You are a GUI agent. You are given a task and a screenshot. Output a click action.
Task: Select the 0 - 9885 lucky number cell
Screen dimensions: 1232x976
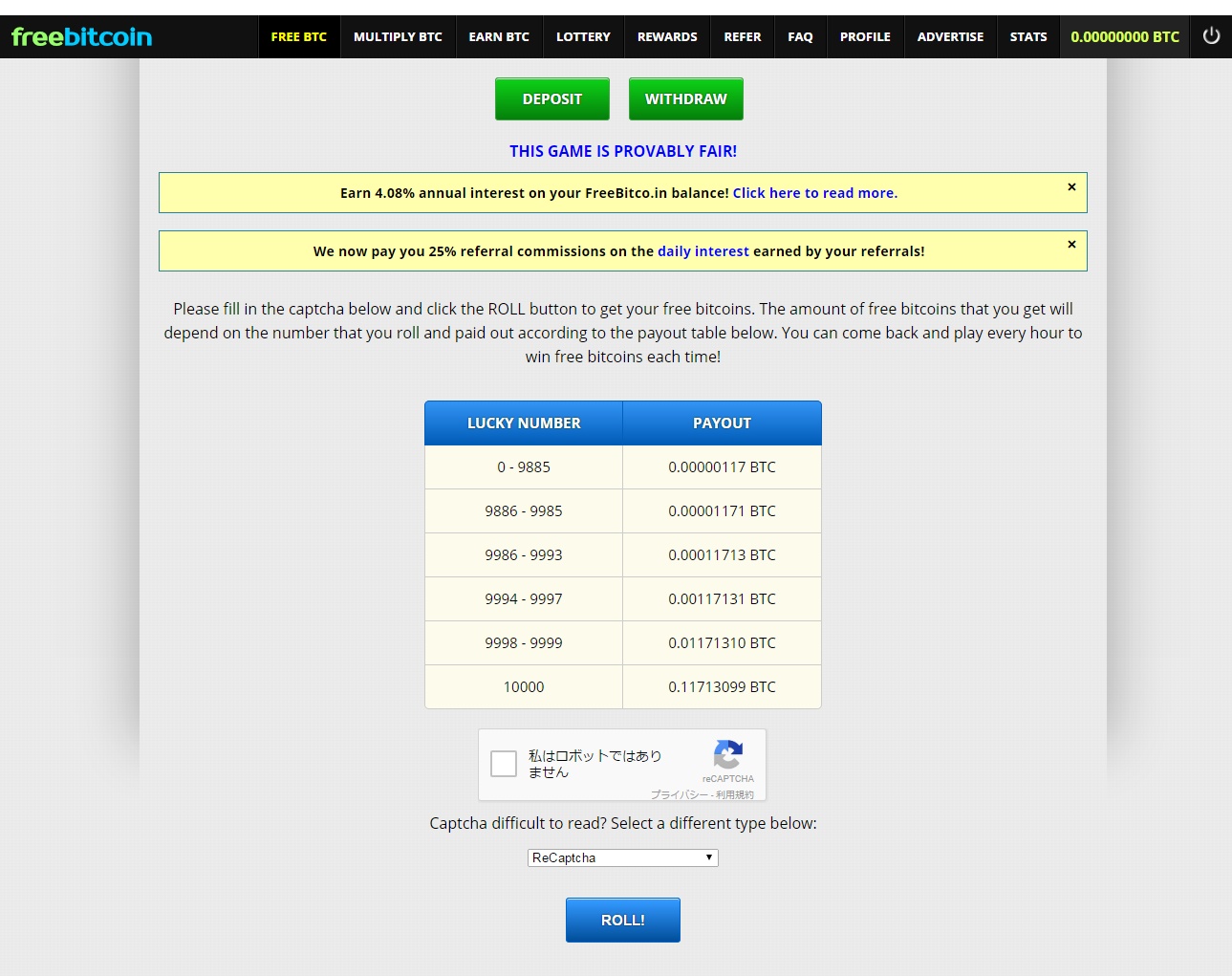click(524, 467)
